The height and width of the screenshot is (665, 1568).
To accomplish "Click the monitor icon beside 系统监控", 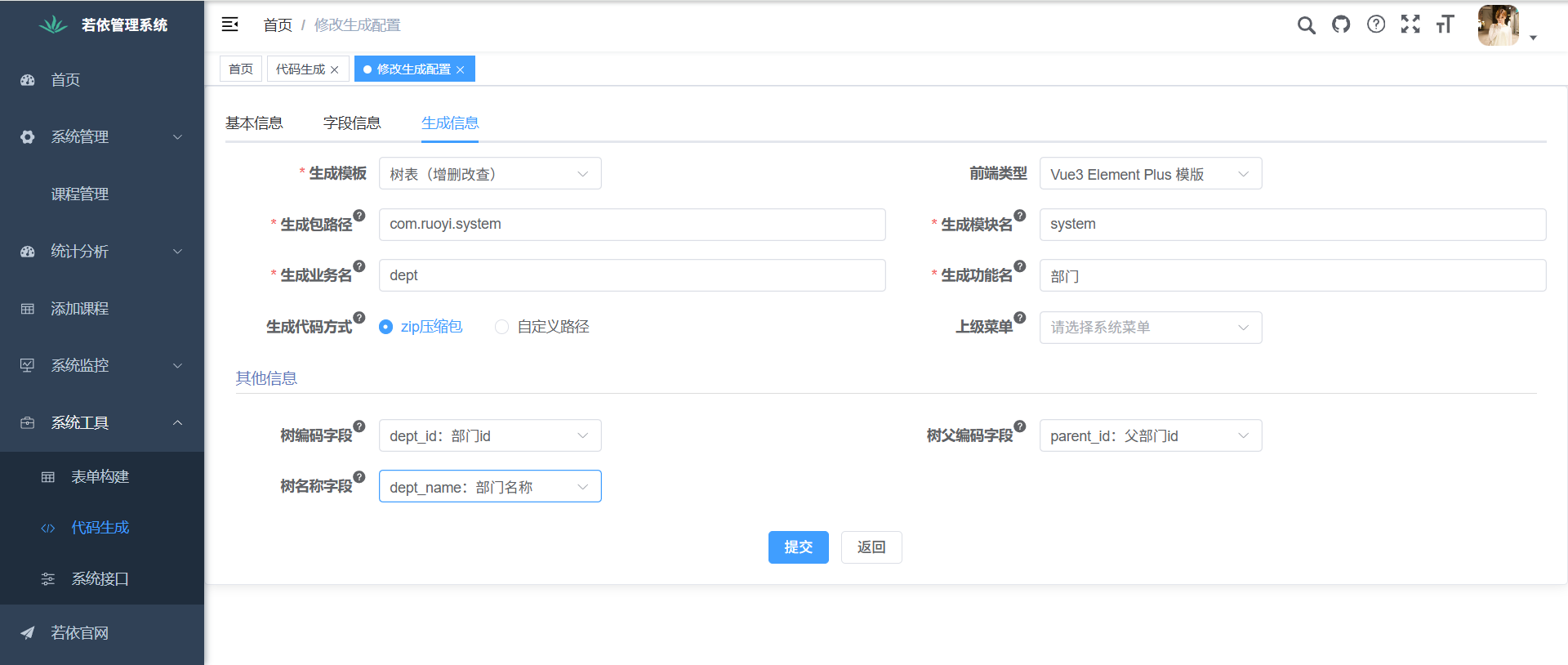I will (28, 366).
